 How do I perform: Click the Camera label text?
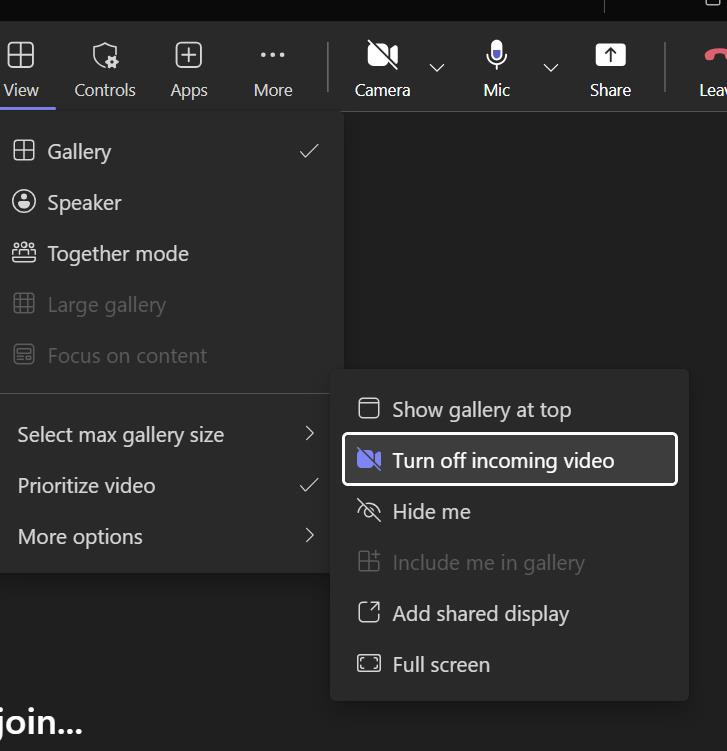coord(382,90)
